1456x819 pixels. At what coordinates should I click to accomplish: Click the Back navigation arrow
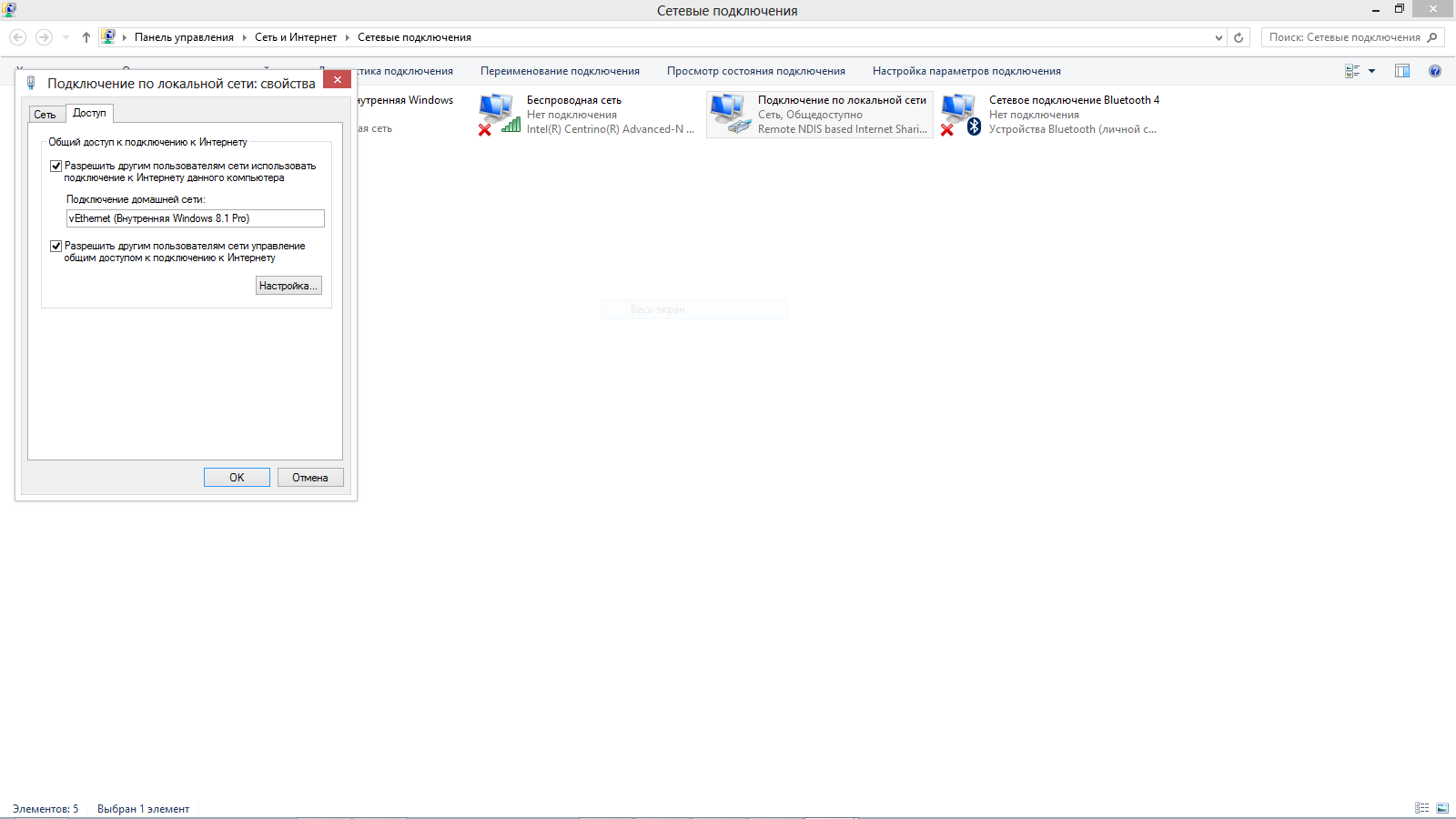click(x=17, y=37)
